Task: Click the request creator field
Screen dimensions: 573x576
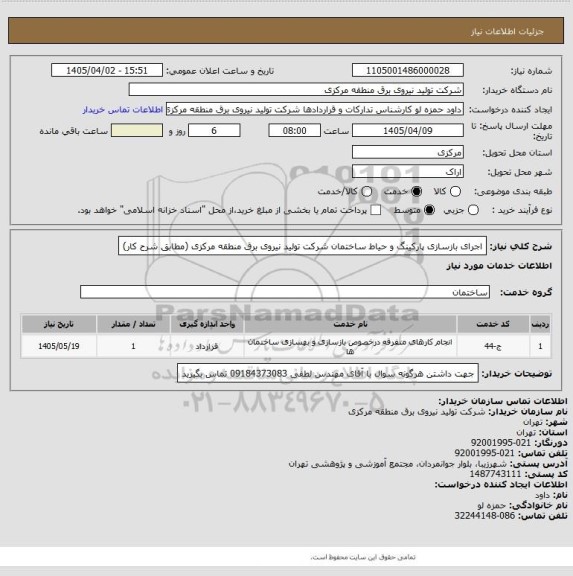Action: coord(315,109)
